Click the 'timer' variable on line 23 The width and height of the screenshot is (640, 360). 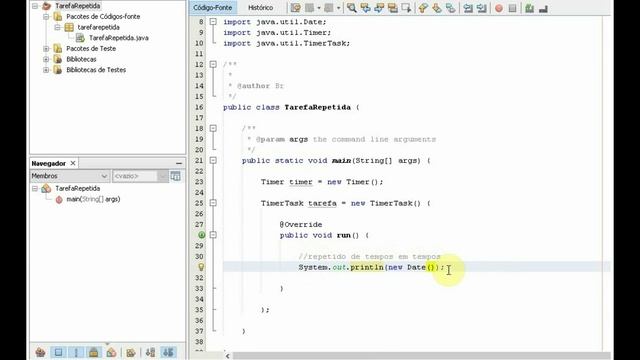(300, 182)
